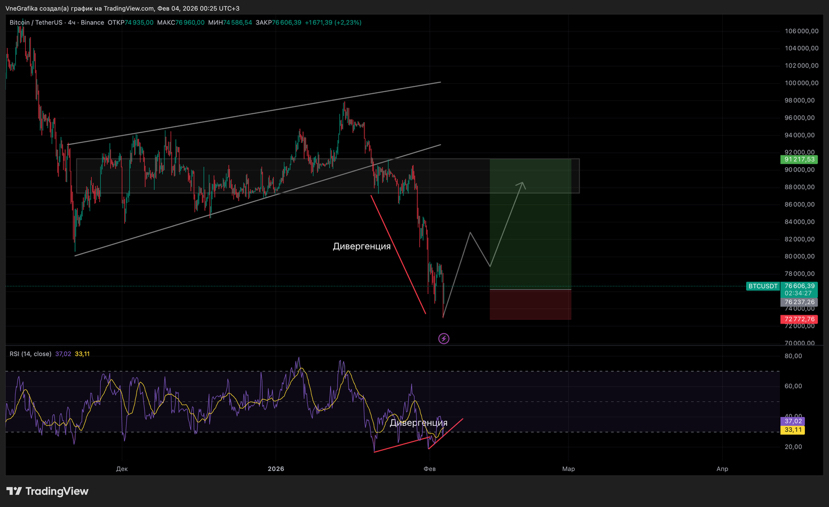829x507 pixels.
Task: Select the Дивергенция label on the RSI pane
Action: pos(418,422)
